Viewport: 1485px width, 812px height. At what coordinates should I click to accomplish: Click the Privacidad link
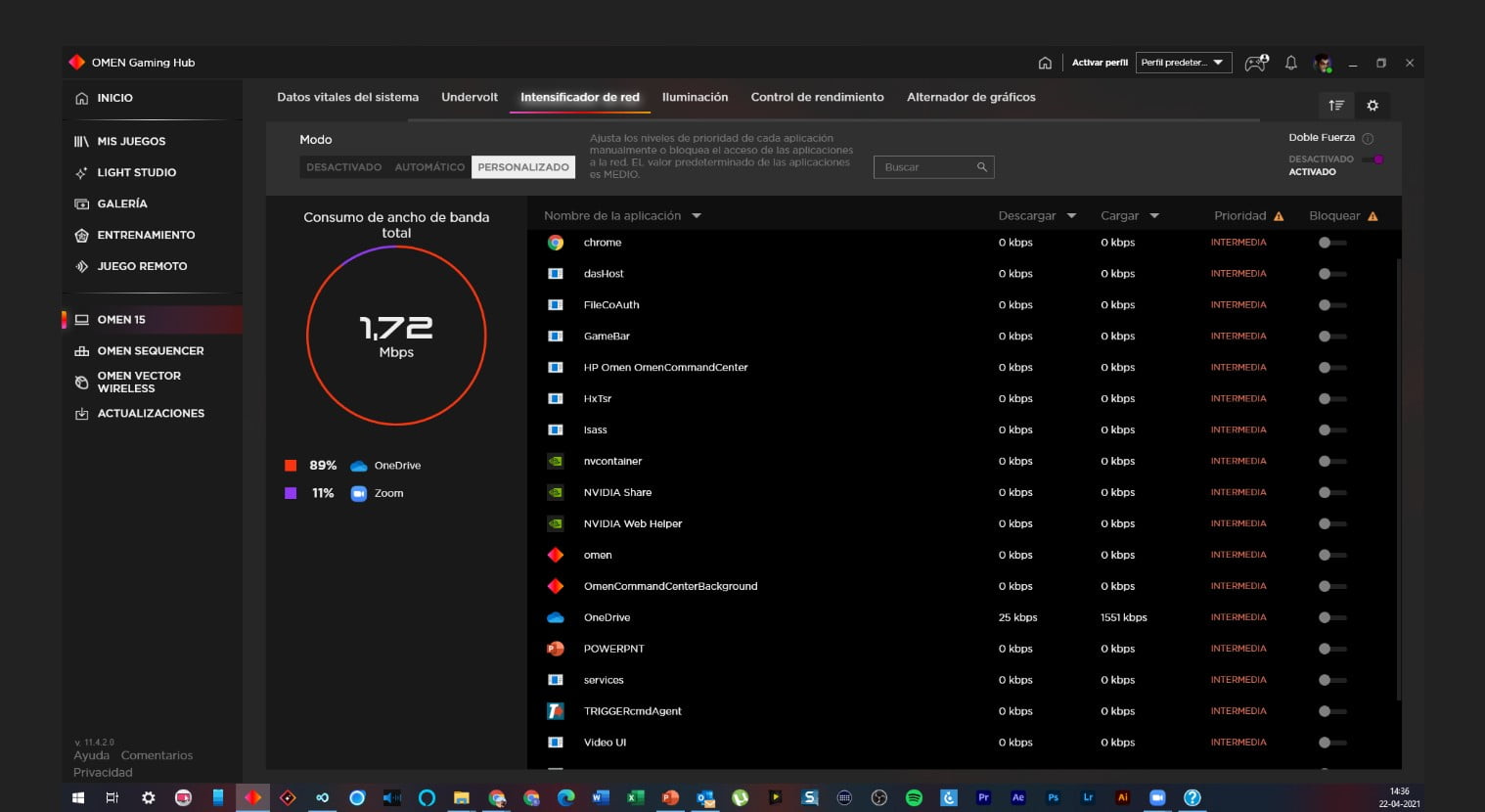pos(103,772)
